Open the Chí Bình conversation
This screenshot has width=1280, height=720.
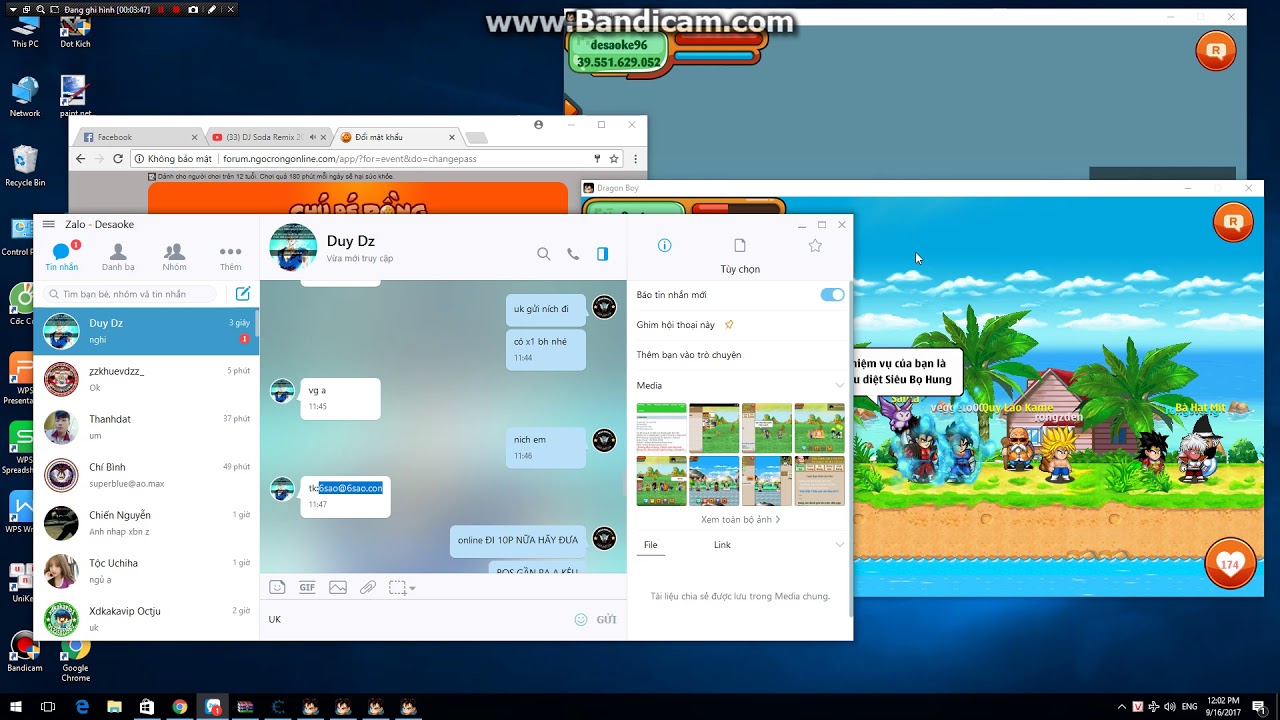click(146, 476)
